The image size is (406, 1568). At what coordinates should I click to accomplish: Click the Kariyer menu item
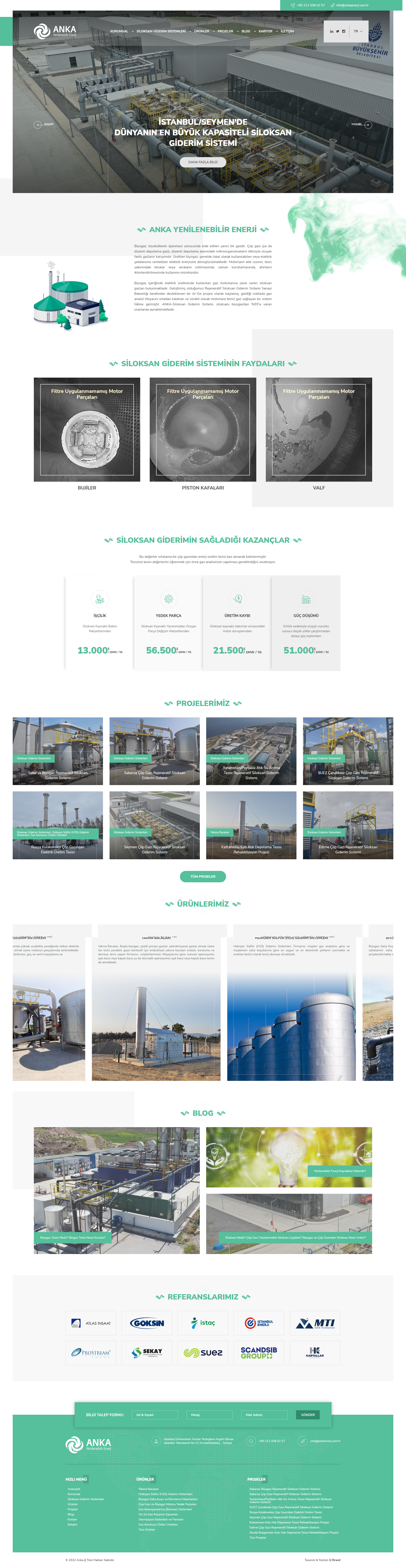tap(265, 31)
